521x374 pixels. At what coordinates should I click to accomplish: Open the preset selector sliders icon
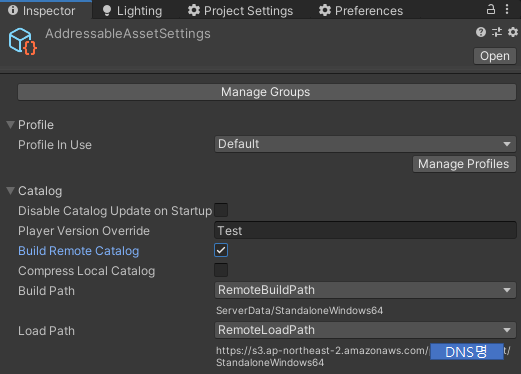[497, 32]
